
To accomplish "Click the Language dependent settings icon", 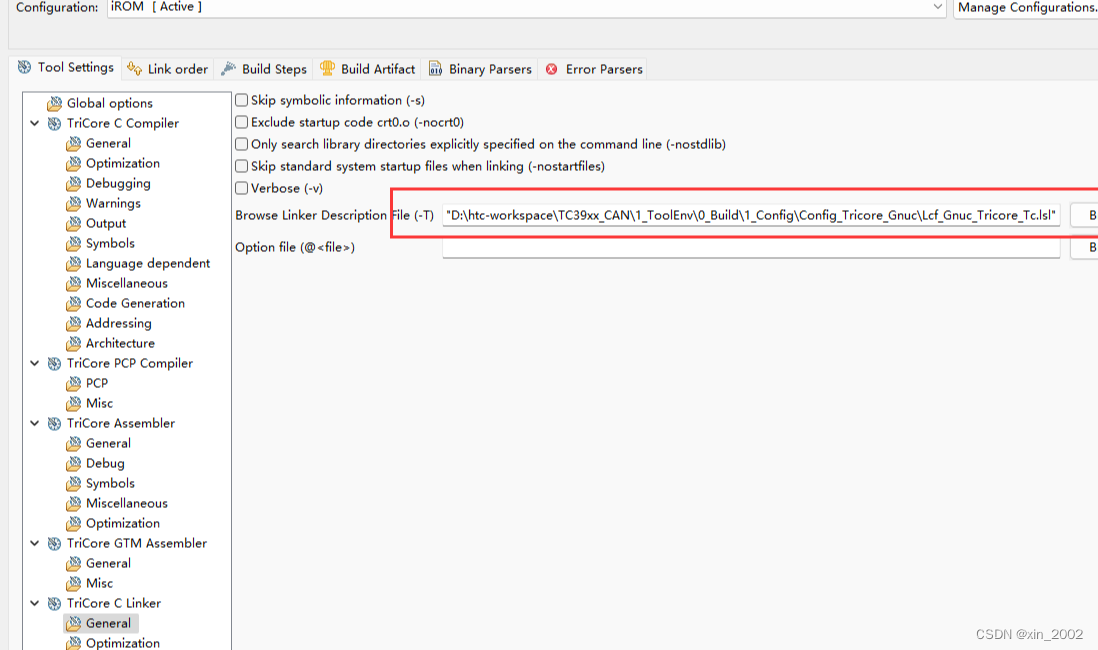I will pos(74,263).
